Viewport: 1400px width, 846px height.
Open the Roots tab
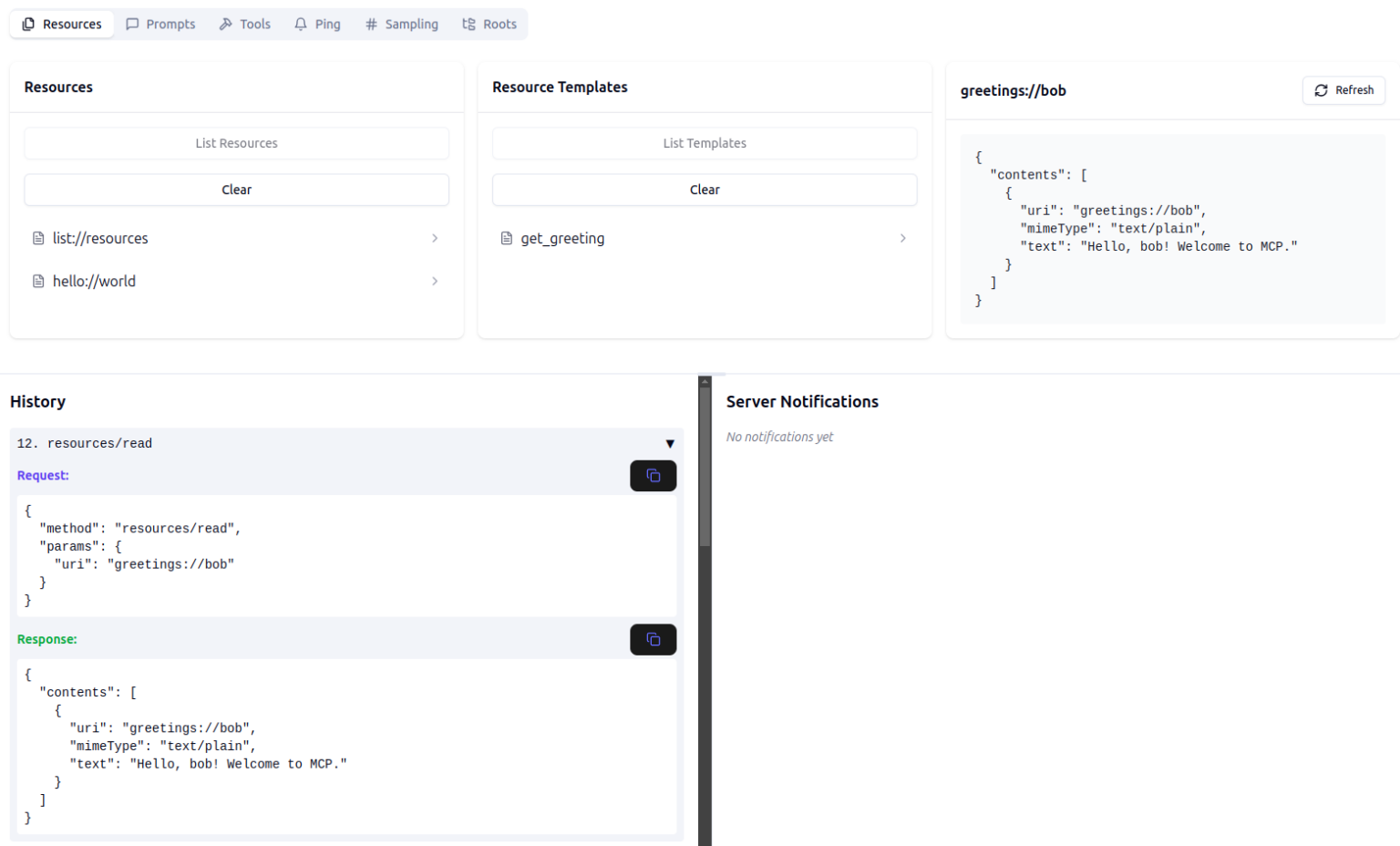pos(489,24)
